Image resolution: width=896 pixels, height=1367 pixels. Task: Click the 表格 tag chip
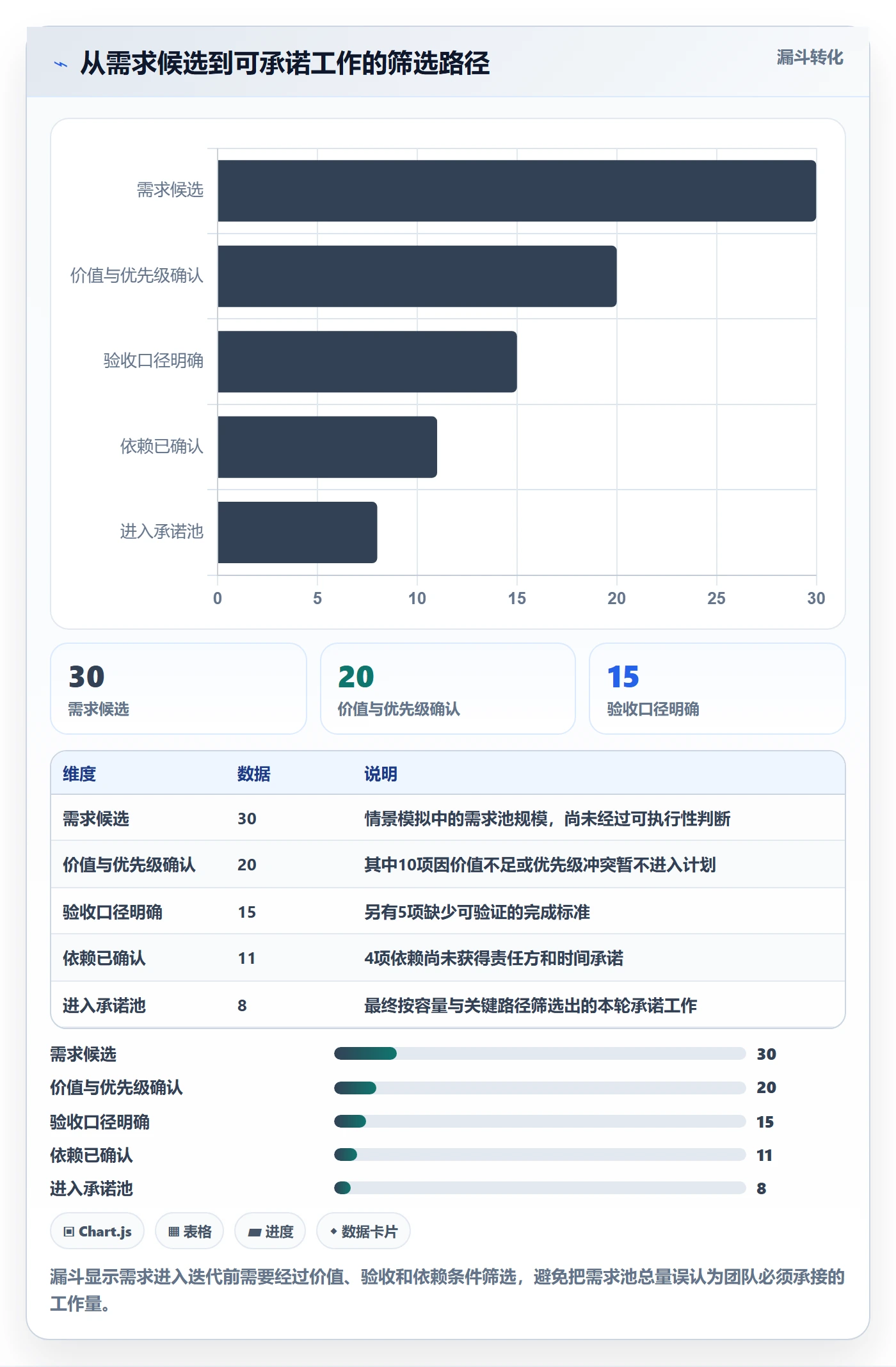tap(189, 1231)
